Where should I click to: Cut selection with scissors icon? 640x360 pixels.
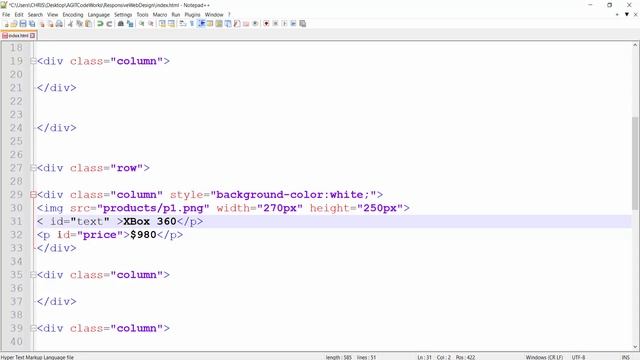pyautogui.click(x=70, y=24)
